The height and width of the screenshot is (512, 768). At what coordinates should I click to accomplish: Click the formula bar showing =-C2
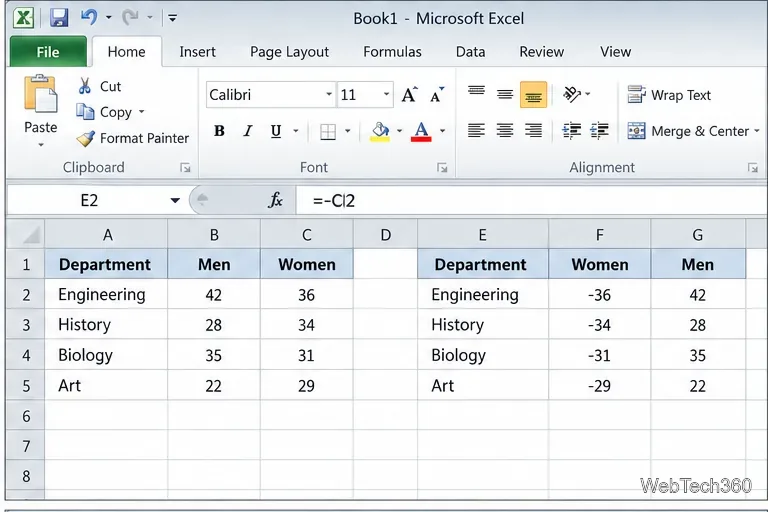[x=531, y=200]
